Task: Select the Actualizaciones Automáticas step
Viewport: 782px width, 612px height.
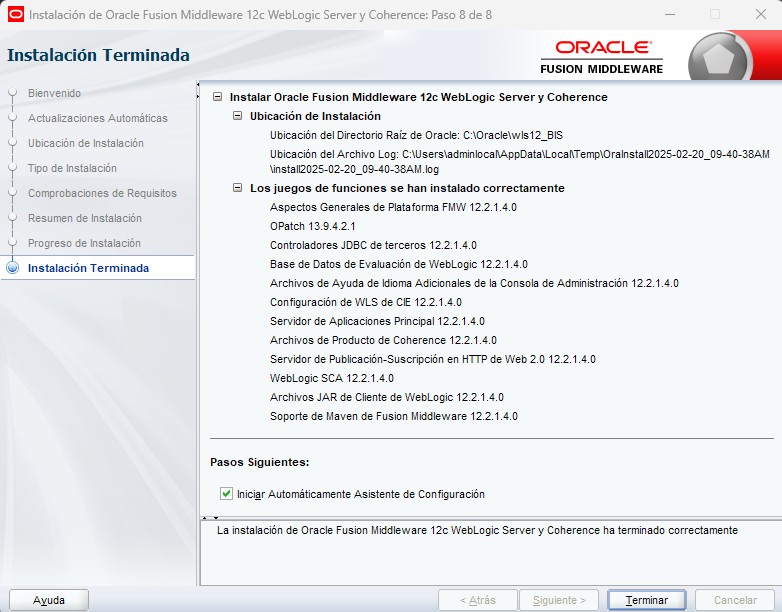Action: tap(98, 118)
